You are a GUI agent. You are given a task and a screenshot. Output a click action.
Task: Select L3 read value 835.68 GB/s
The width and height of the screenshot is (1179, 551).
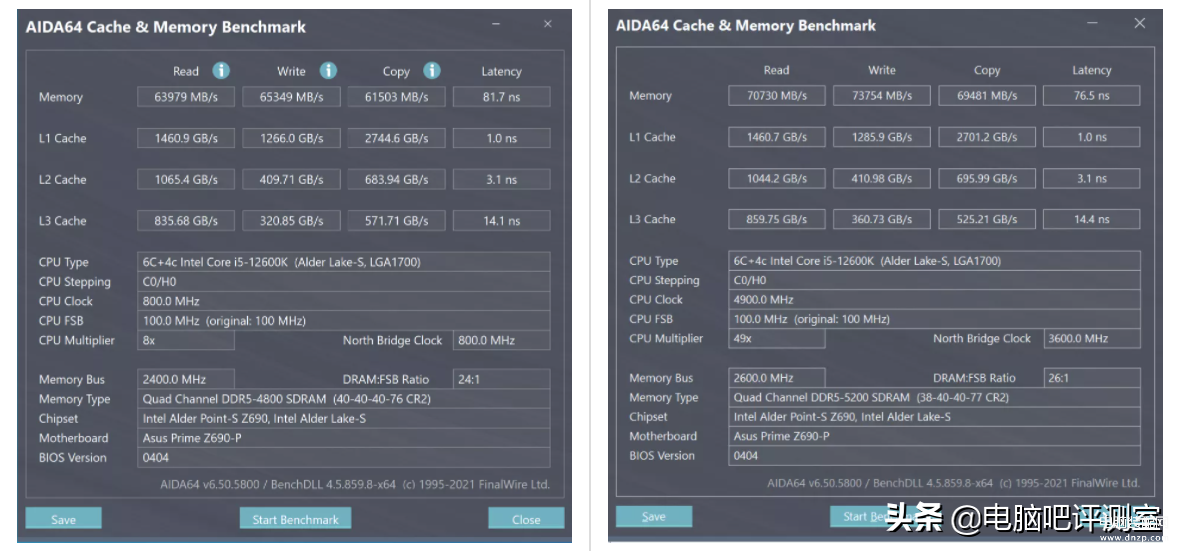point(186,221)
